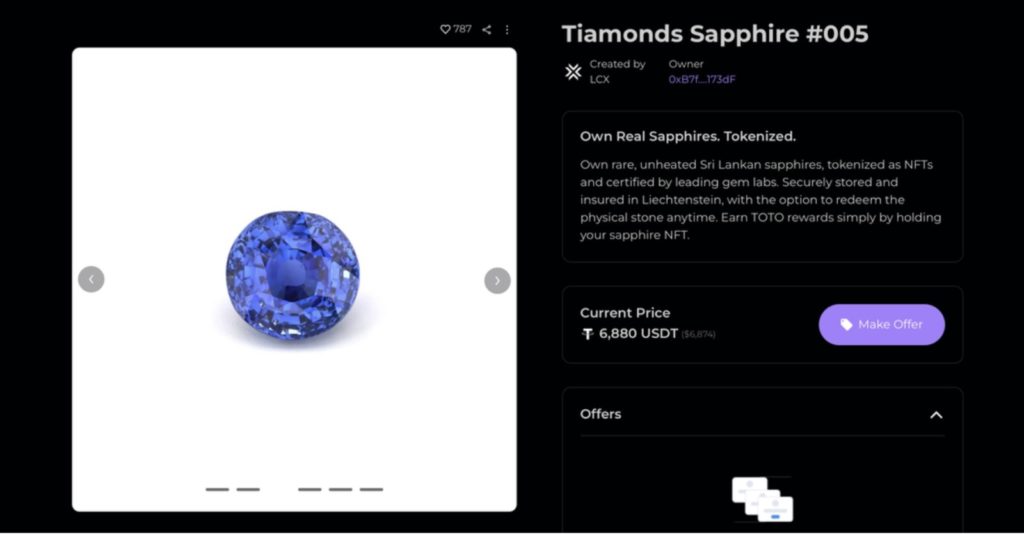
Task: Open the three-dot more options menu
Action: 507,30
